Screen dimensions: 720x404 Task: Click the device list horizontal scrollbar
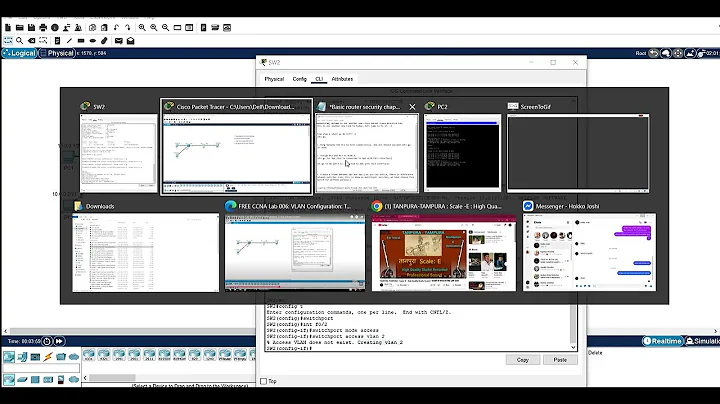coord(112,378)
